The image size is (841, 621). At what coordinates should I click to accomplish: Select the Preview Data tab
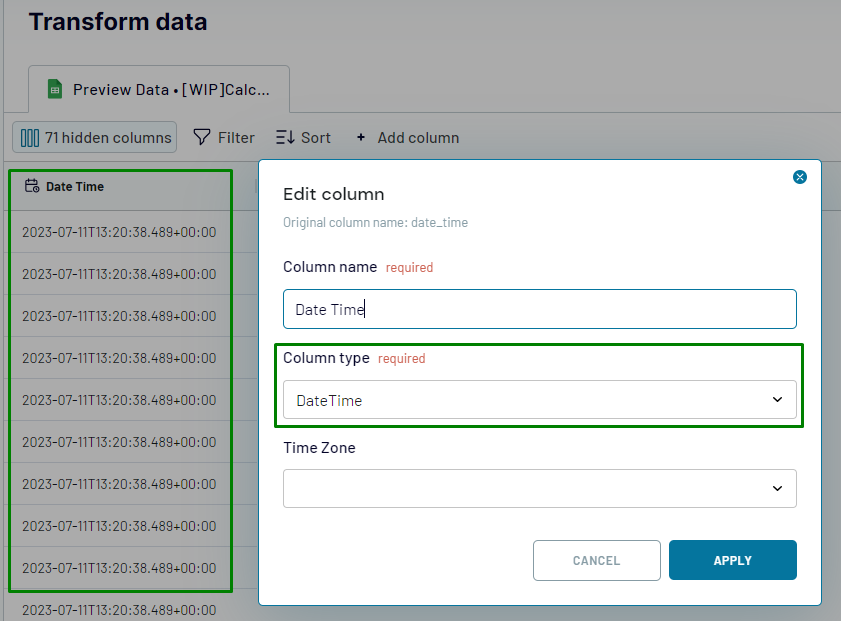pyautogui.click(x=159, y=90)
